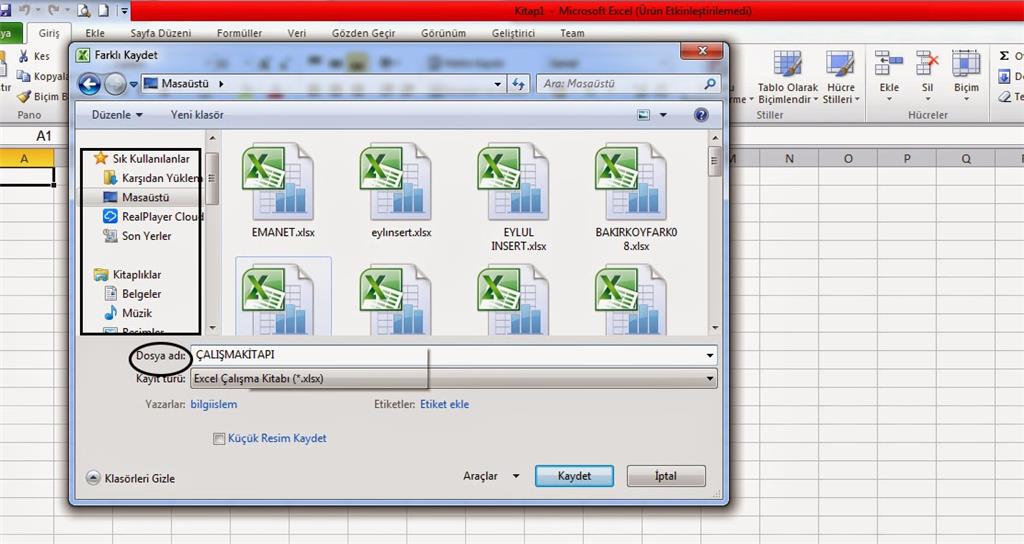Click the change view icon in dialog toolbar
This screenshot has width=1024, height=544.
644,115
